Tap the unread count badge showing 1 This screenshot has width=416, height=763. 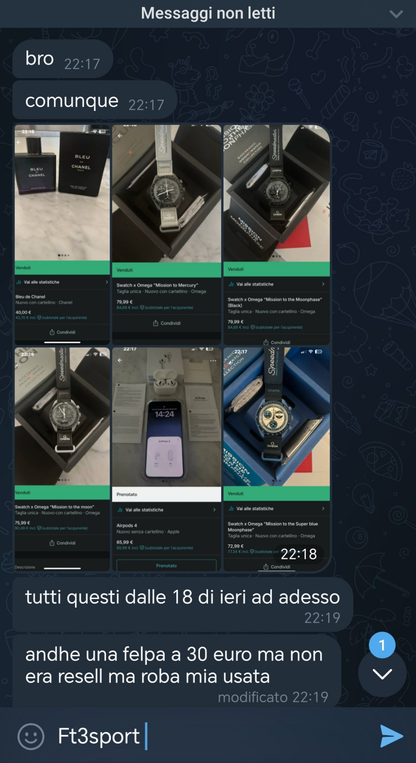[x=382, y=646]
